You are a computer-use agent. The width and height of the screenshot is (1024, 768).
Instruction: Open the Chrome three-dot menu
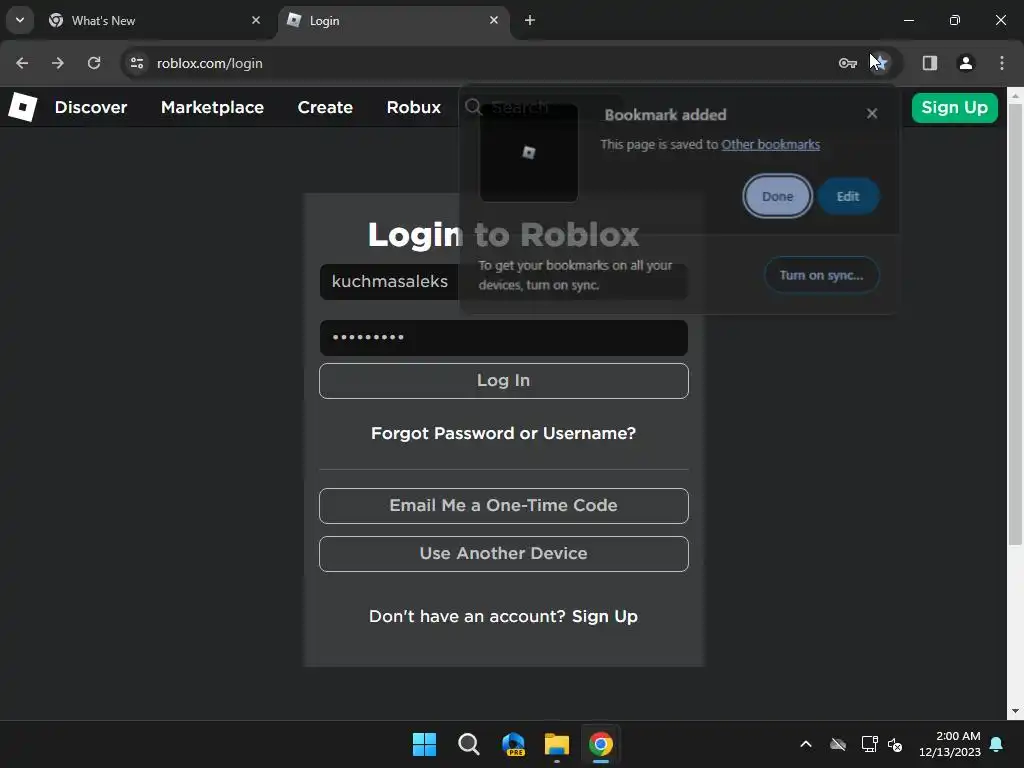coord(1001,63)
